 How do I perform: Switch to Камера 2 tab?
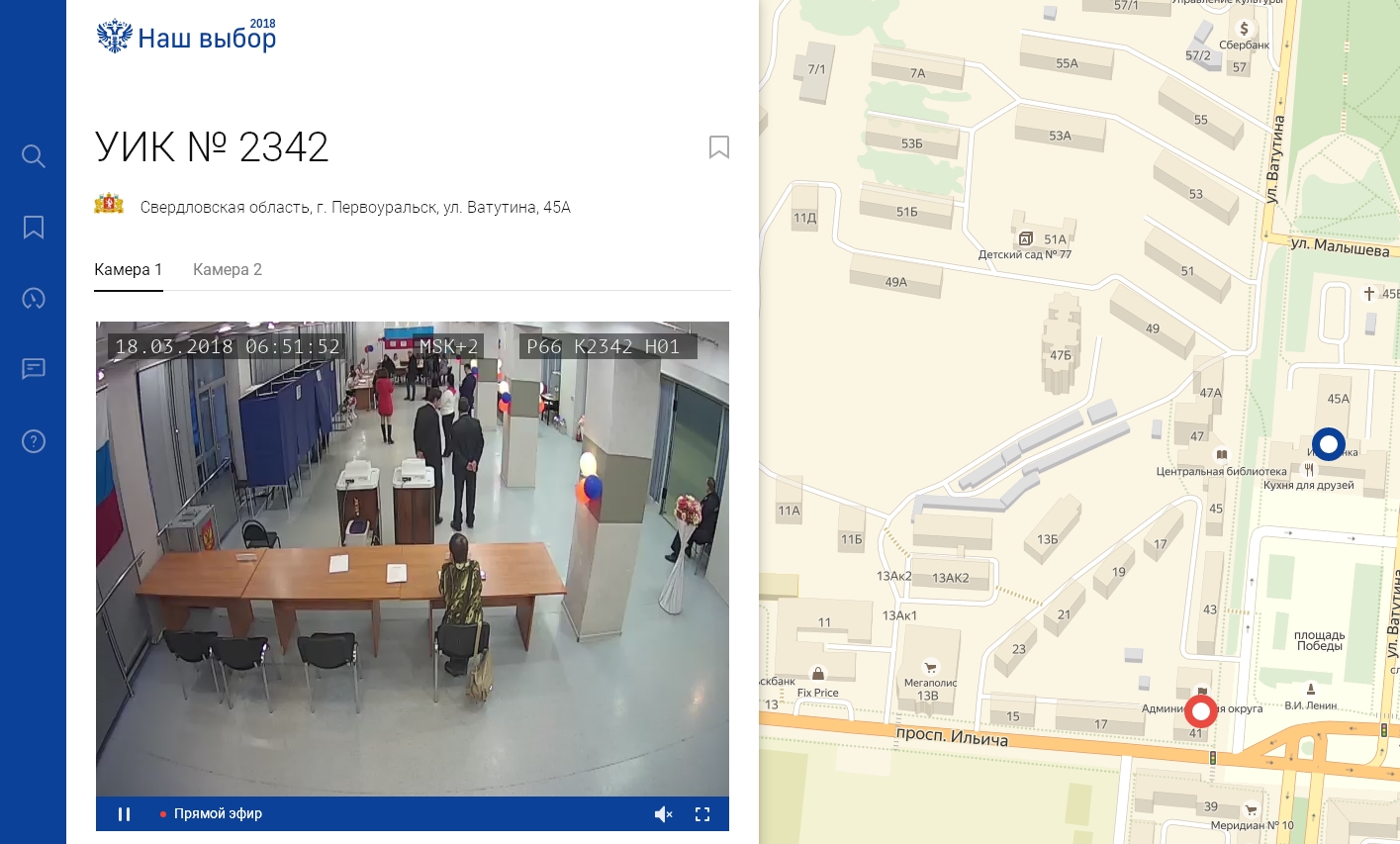[x=228, y=270]
